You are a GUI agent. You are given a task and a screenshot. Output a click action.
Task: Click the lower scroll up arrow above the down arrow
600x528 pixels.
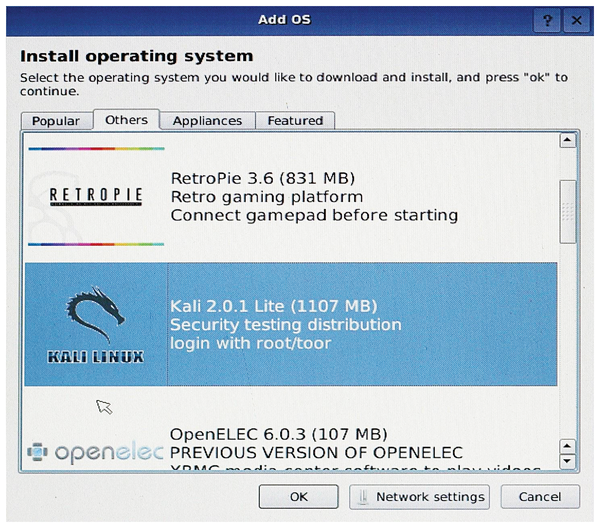(x=567, y=447)
